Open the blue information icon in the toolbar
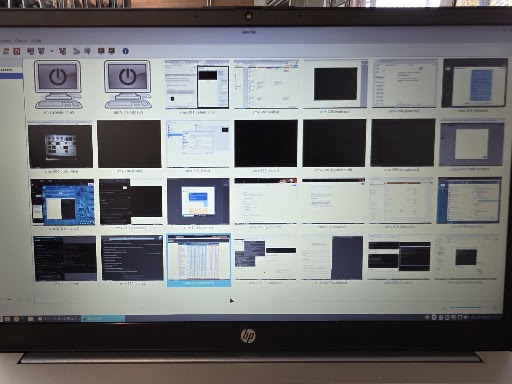This screenshot has width=512, height=384. tap(125, 51)
